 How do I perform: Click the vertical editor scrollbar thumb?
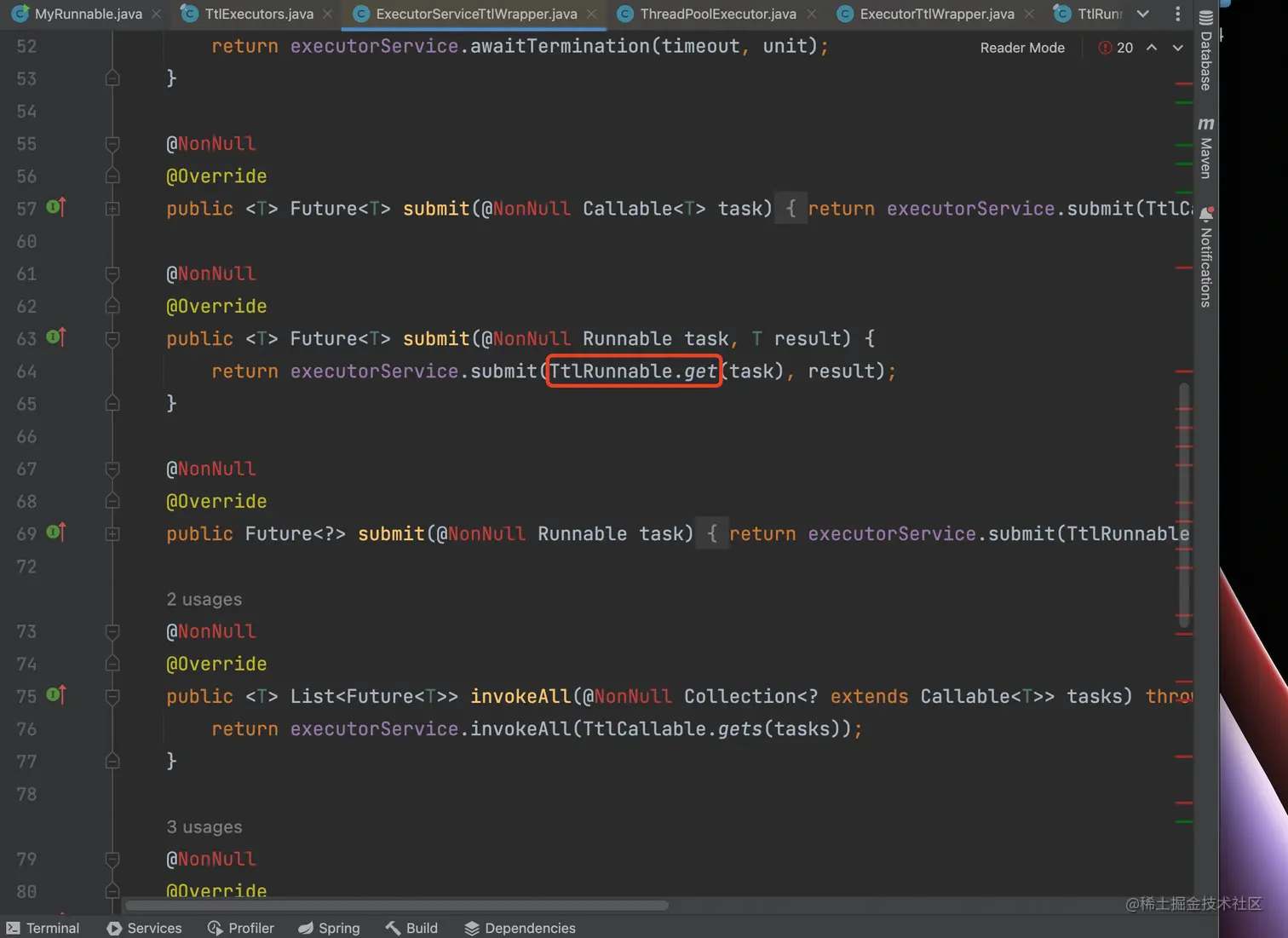(x=1184, y=505)
